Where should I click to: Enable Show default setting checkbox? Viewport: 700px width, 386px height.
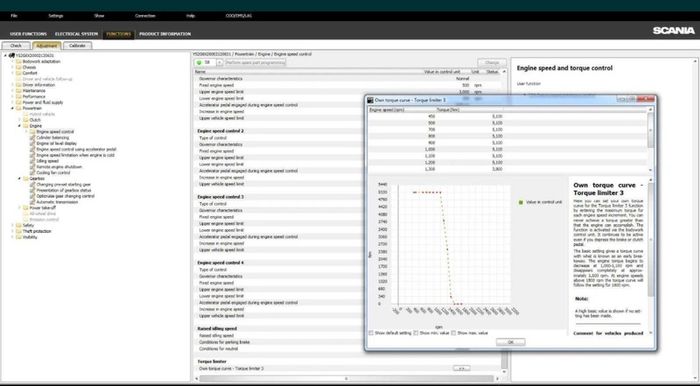click(x=371, y=333)
